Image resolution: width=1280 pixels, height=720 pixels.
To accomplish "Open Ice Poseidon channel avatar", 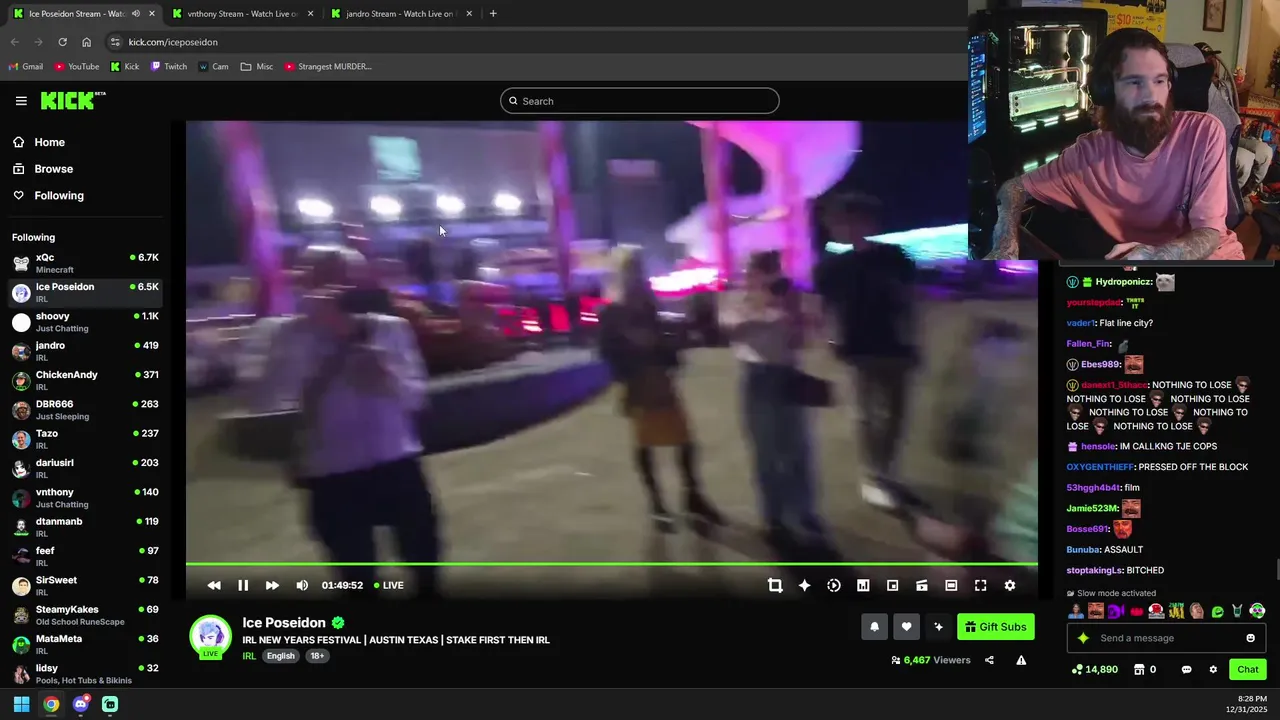I will pos(211,636).
